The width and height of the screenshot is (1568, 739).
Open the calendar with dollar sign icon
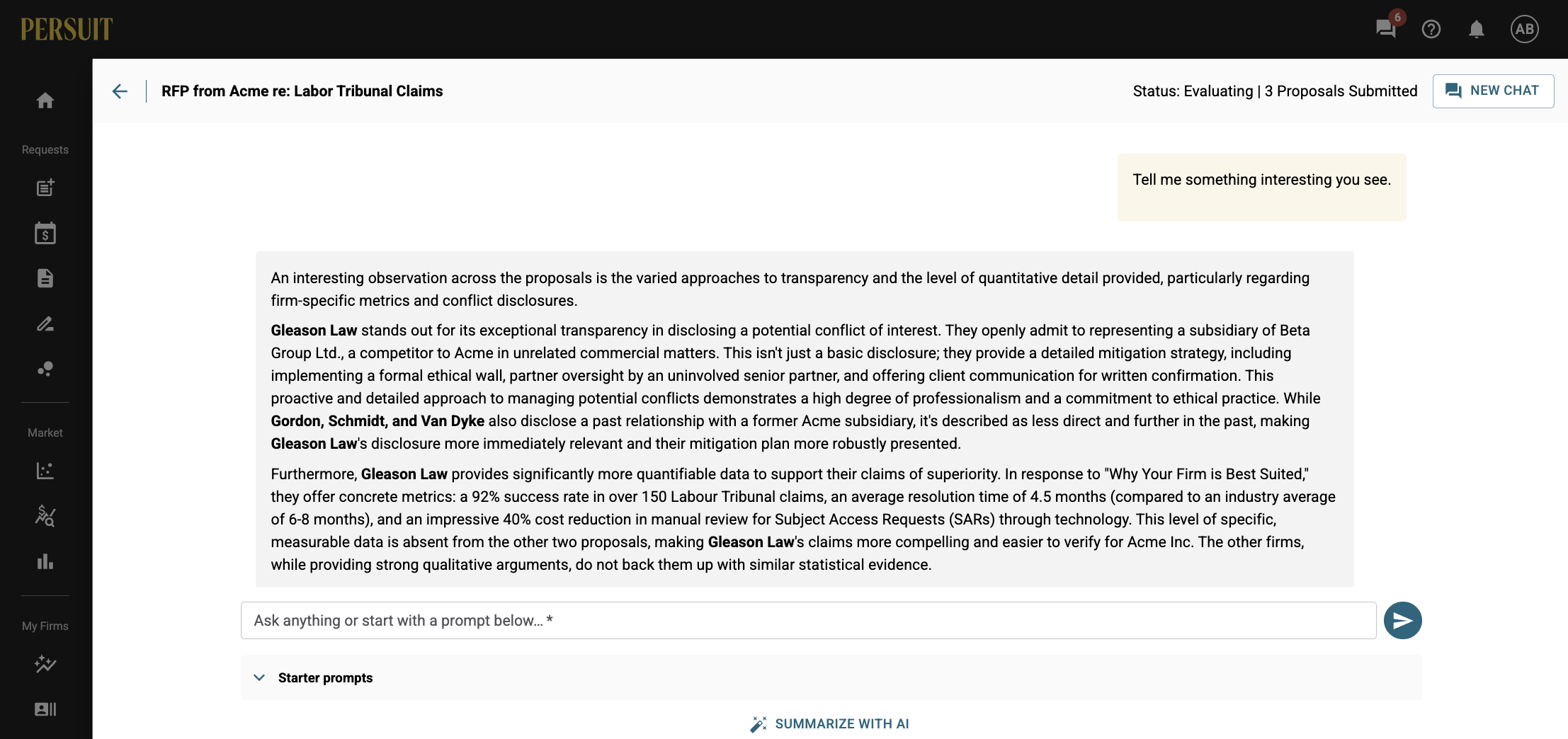pos(45,233)
